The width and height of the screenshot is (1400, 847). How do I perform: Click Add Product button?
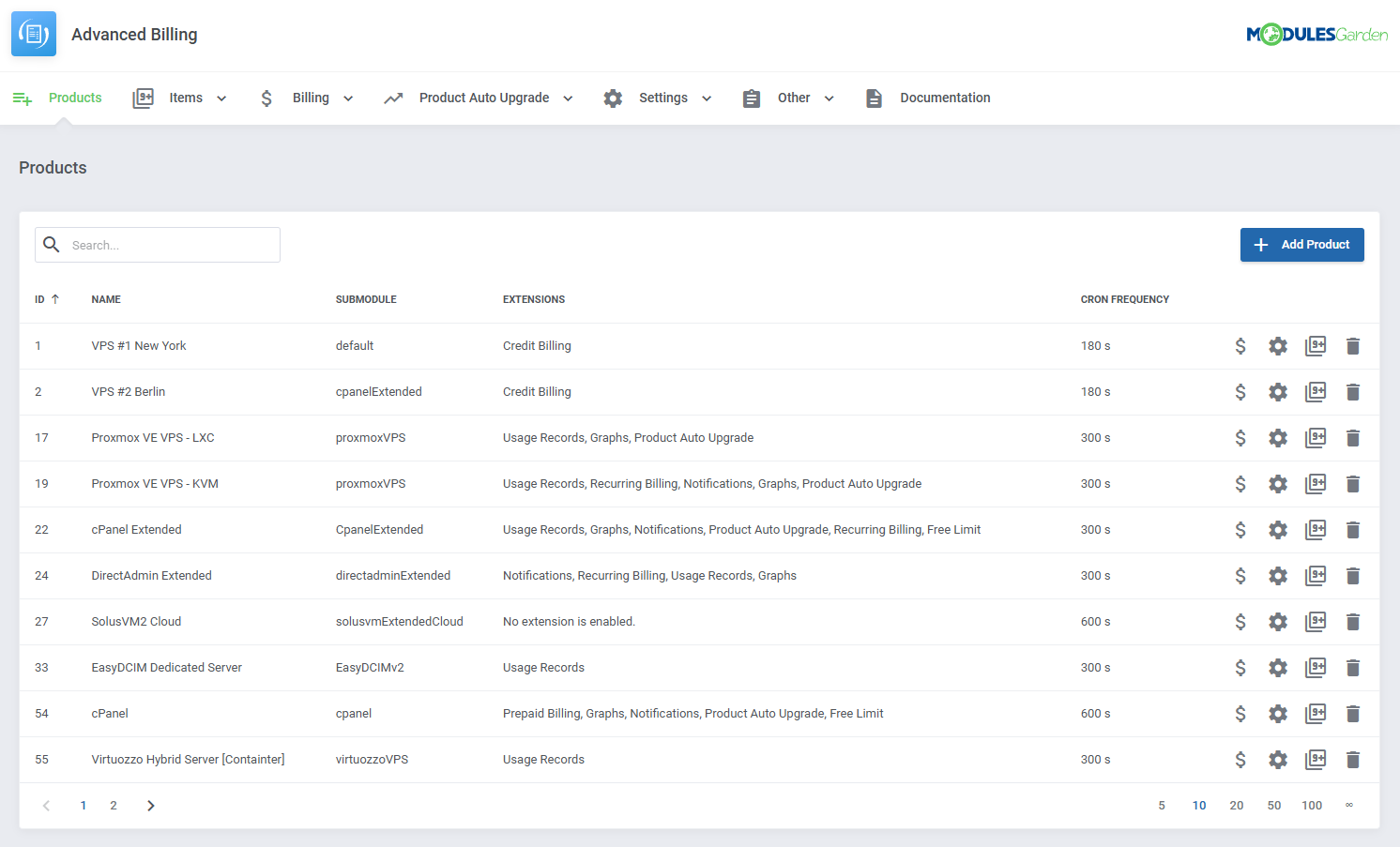pyautogui.click(x=1302, y=245)
